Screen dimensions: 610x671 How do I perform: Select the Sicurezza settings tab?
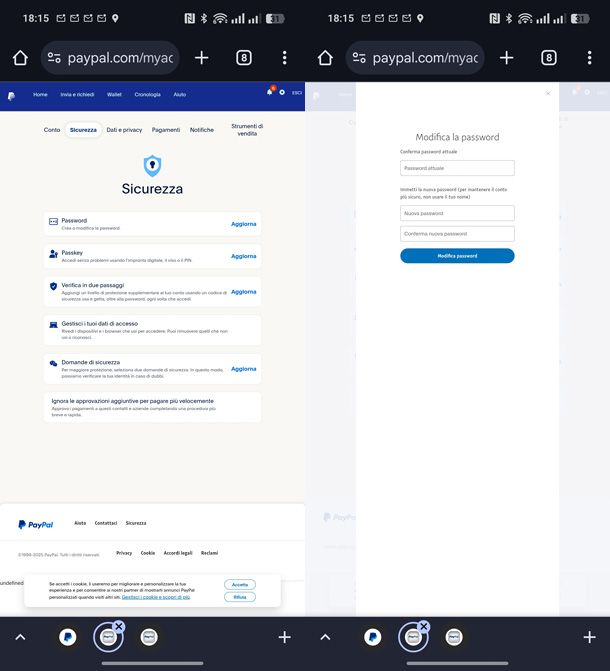tap(83, 130)
